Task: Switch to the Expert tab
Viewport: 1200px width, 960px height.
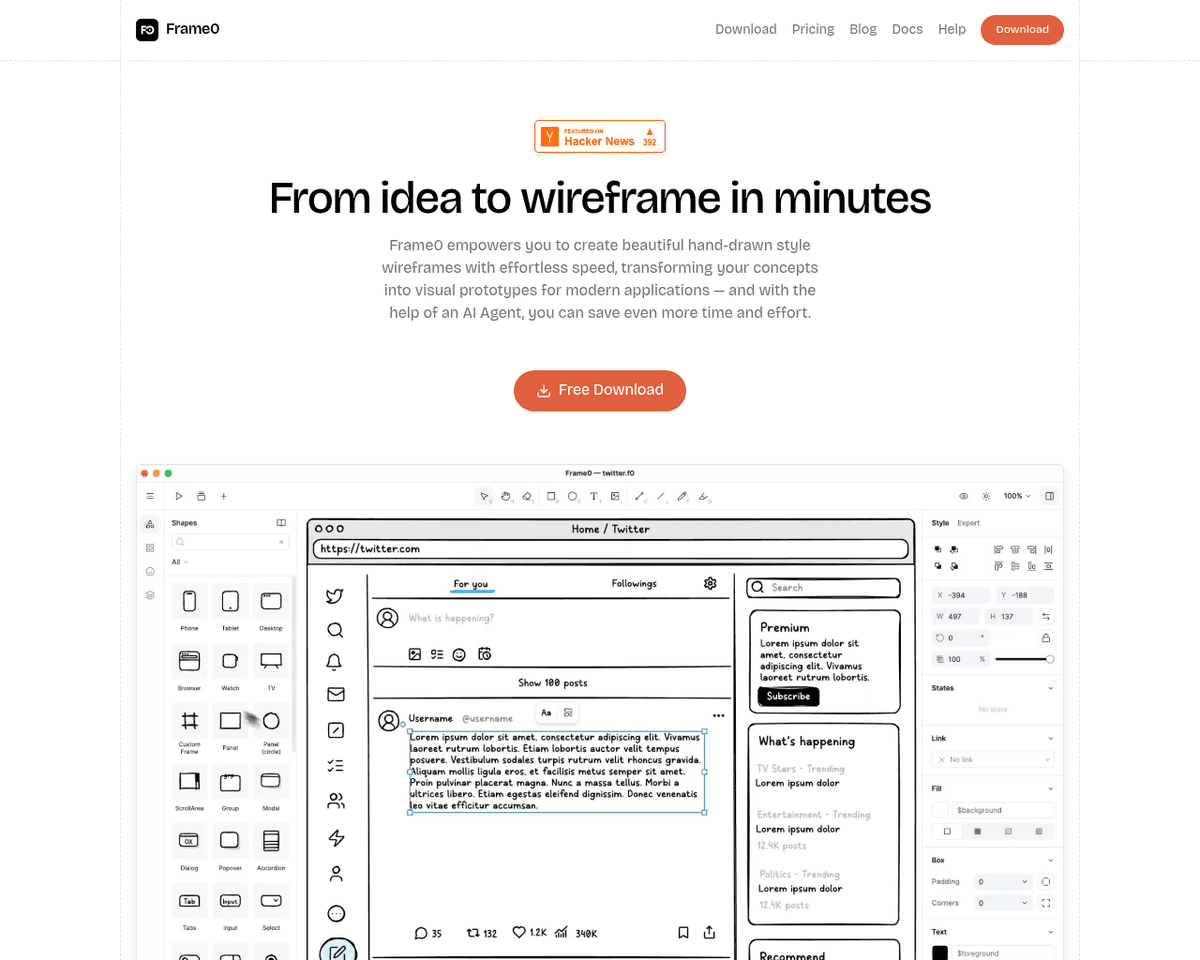Action: (x=968, y=523)
